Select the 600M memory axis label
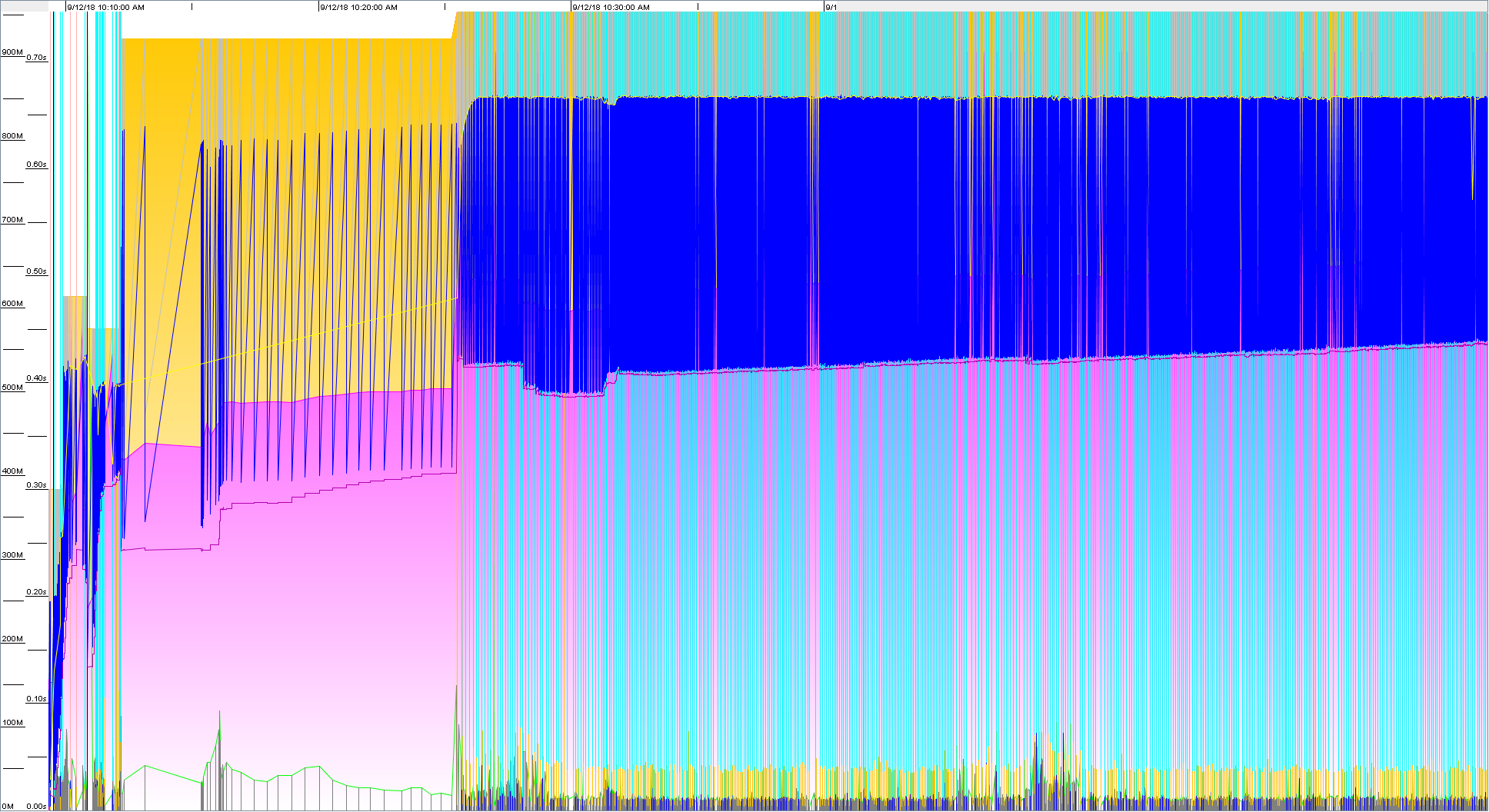Viewport: 1489px width, 812px height. coord(12,304)
